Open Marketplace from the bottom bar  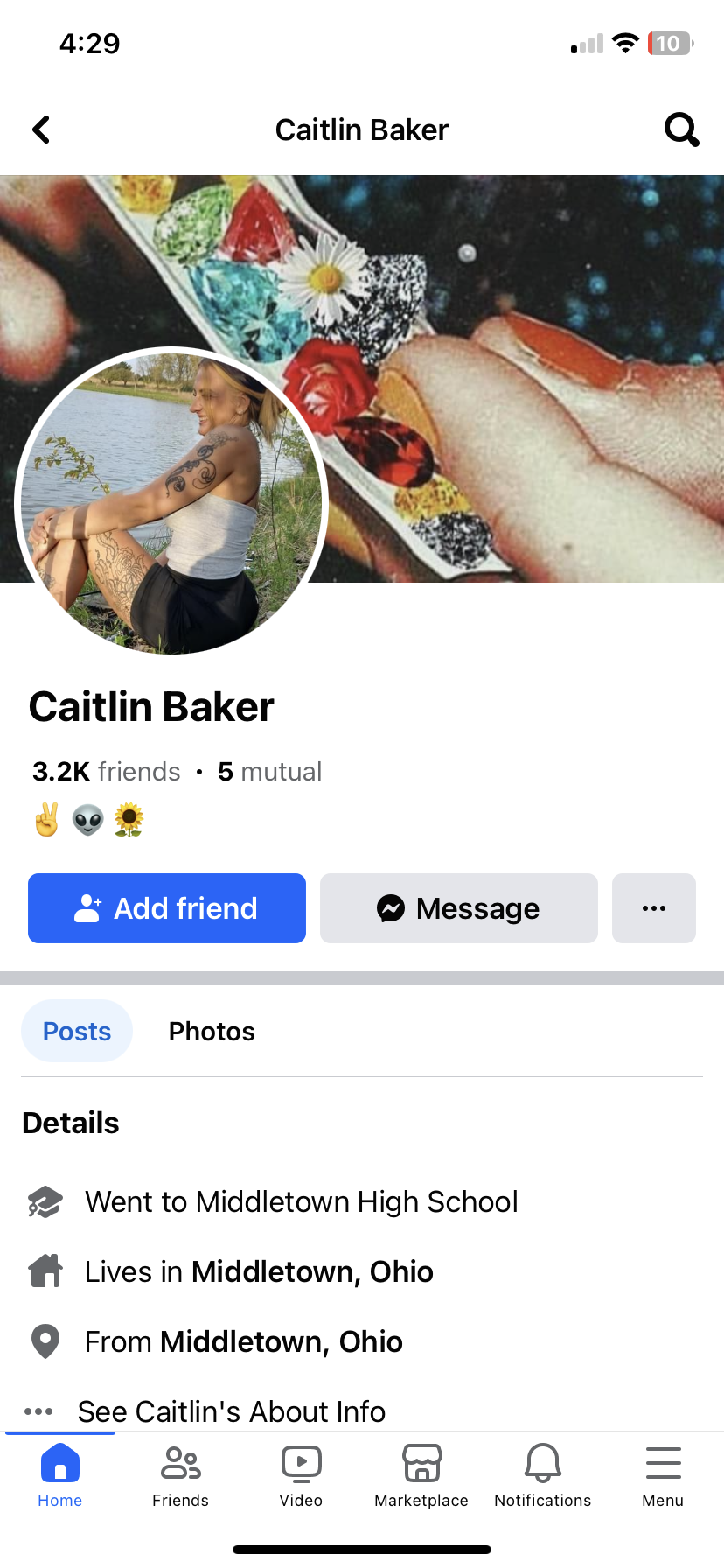pyautogui.click(x=421, y=1475)
